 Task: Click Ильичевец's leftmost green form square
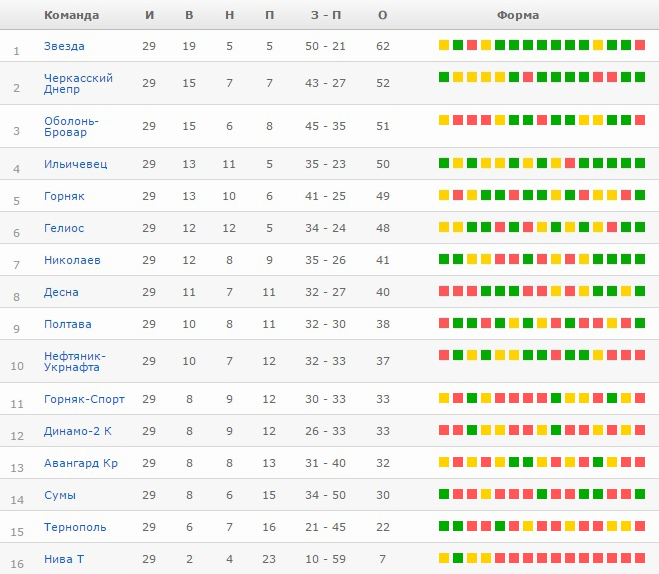tap(444, 163)
